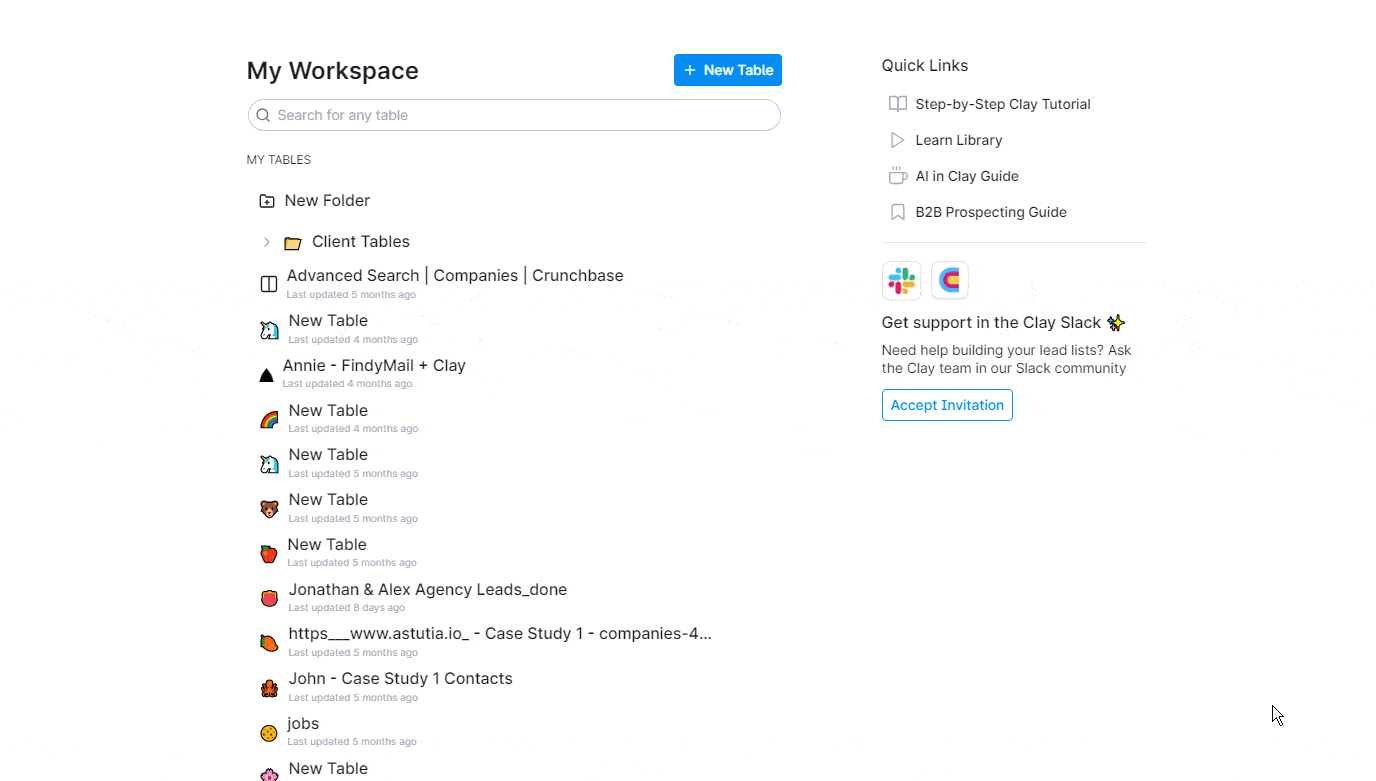Click the Clay logo icon
1376x781 pixels.
pos(950,280)
